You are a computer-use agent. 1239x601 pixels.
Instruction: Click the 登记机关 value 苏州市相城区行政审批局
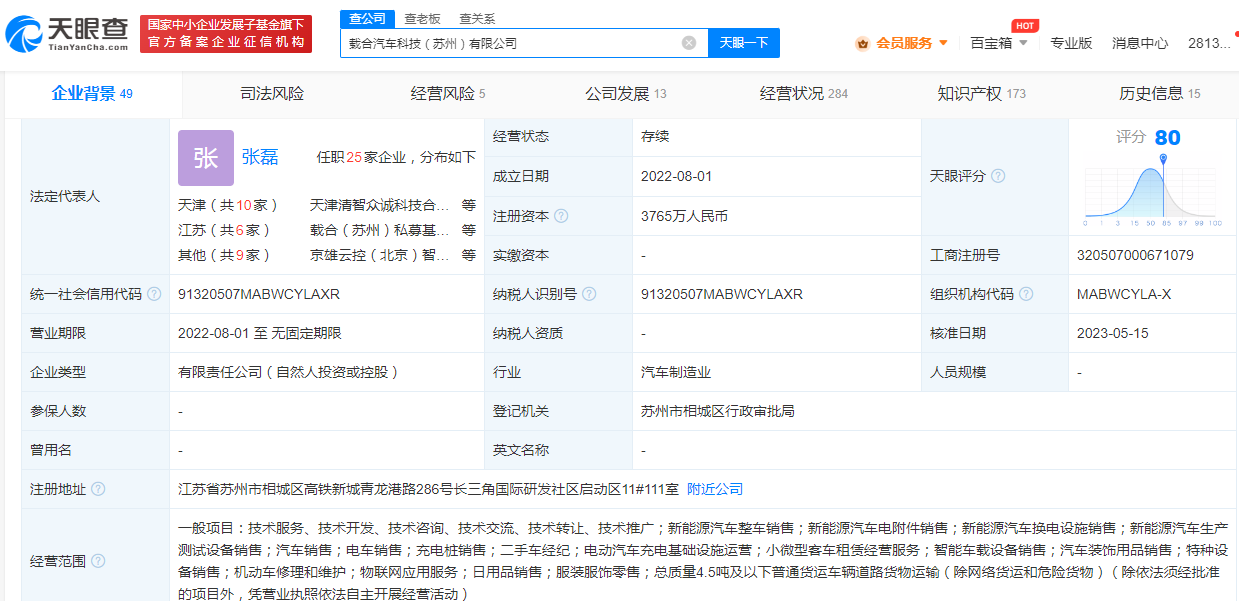718,411
